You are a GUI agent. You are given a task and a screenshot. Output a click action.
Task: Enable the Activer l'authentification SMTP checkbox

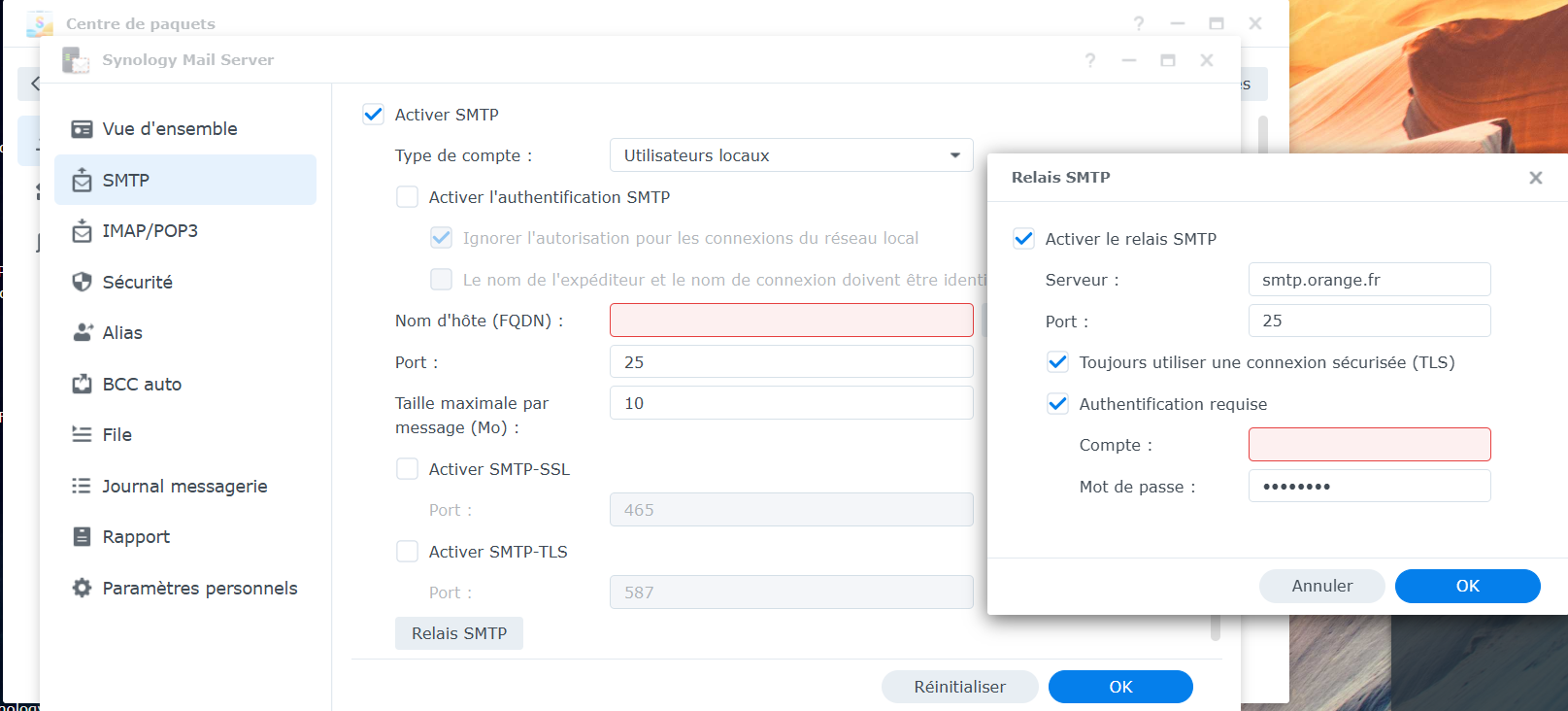pos(408,197)
